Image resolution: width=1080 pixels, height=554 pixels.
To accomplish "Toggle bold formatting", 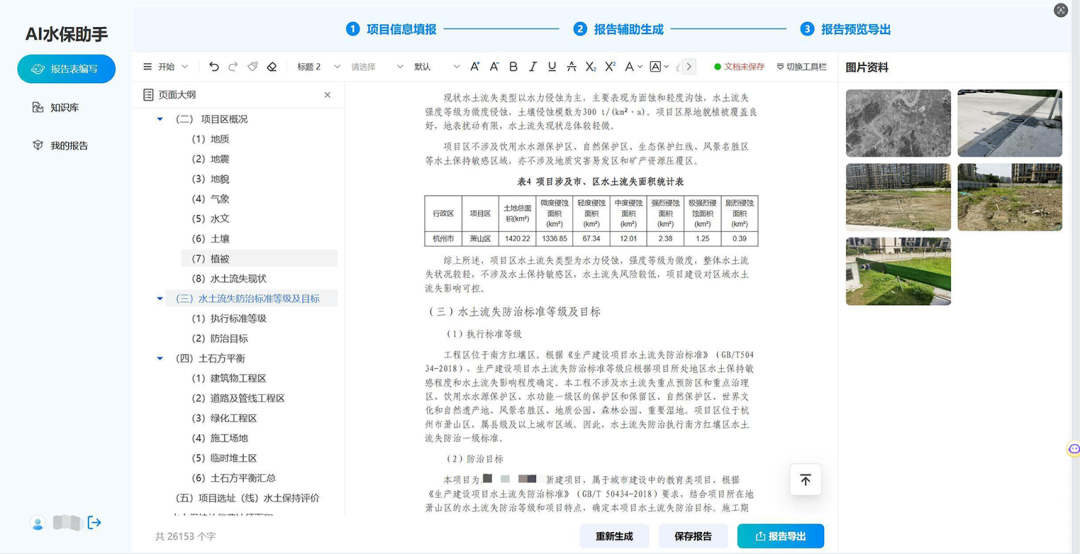I will [514, 67].
